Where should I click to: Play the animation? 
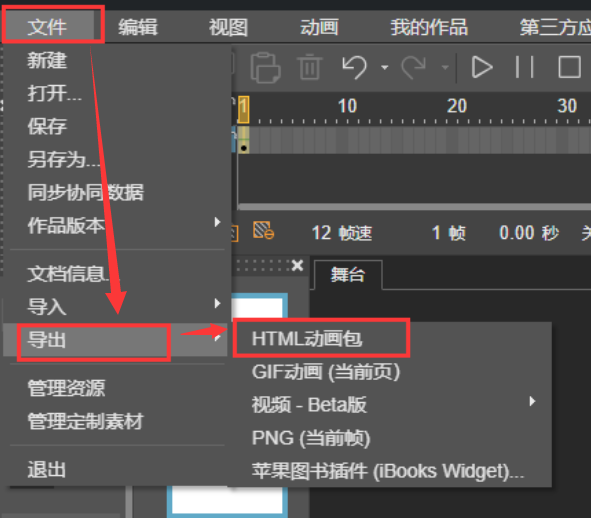coord(482,67)
